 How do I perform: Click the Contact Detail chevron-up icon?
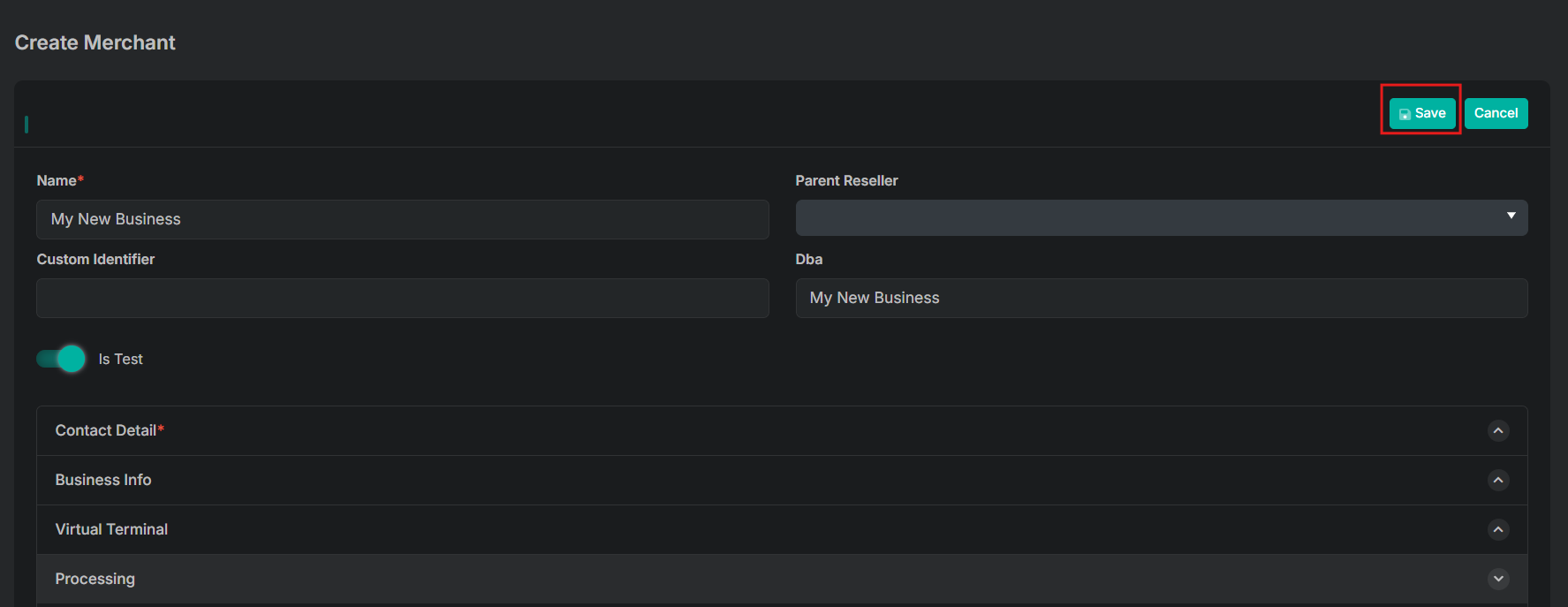pyautogui.click(x=1498, y=431)
